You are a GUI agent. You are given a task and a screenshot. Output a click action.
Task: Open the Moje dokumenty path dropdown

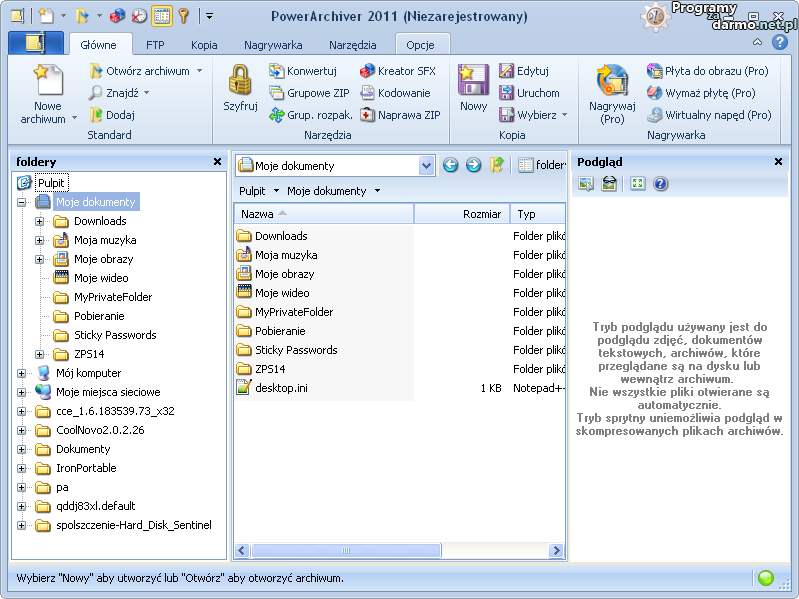click(x=427, y=166)
